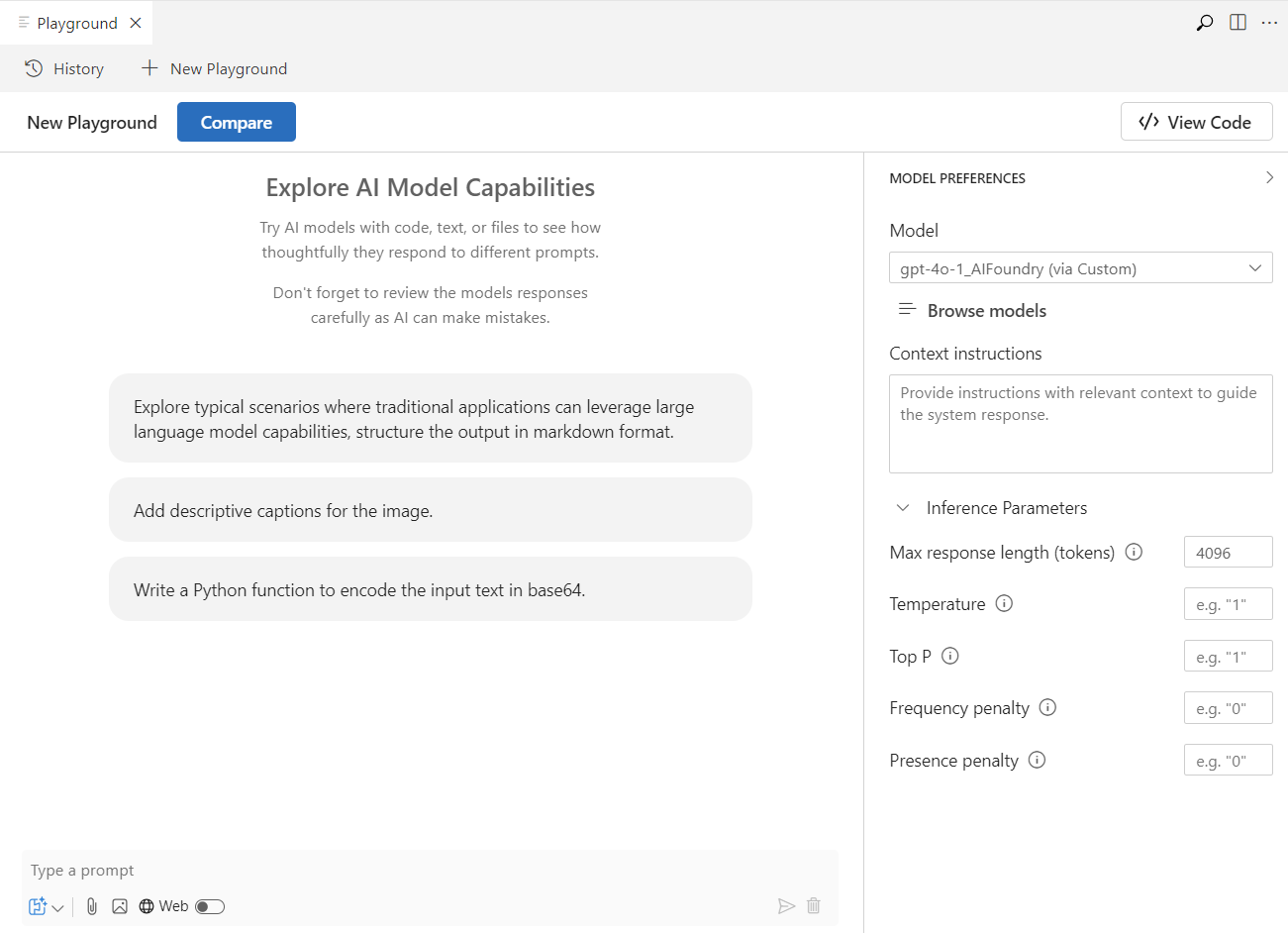
Task: Open the more actions ellipsis menu
Action: click(x=1269, y=23)
